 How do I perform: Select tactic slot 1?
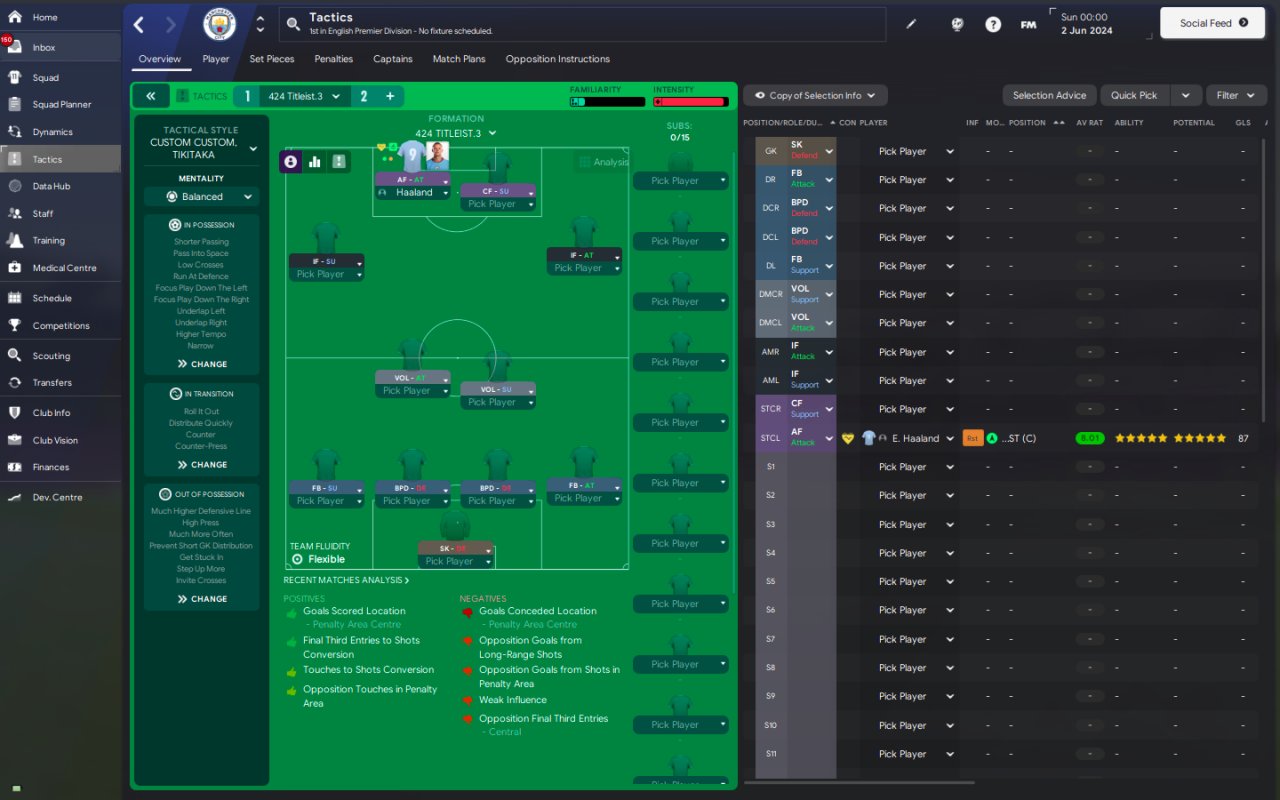[246, 96]
